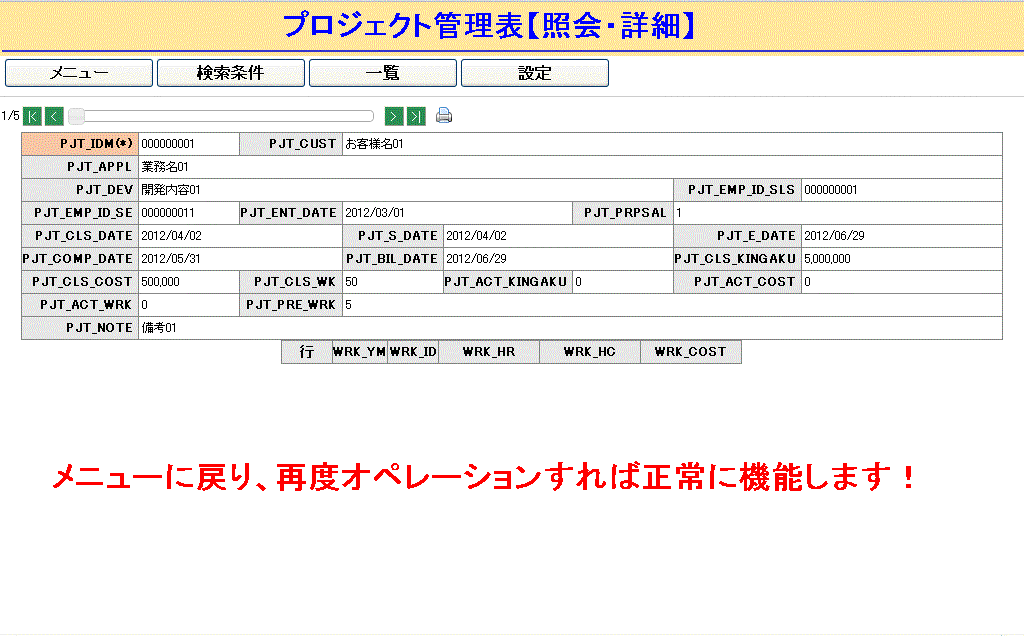This screenshot has width=1024, height=636.
Task: Go to the previous record arrow
Action: click(54, 116)
